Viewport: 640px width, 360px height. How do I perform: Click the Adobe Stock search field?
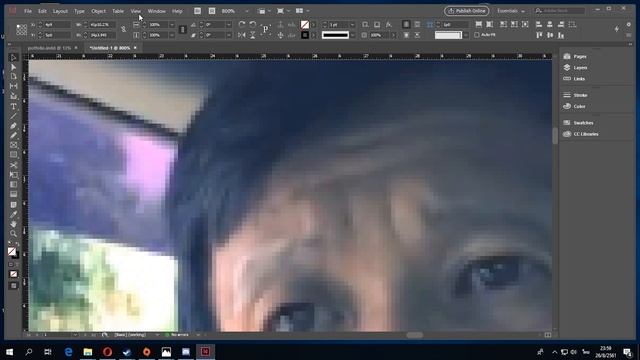click(x=560, y=11)
